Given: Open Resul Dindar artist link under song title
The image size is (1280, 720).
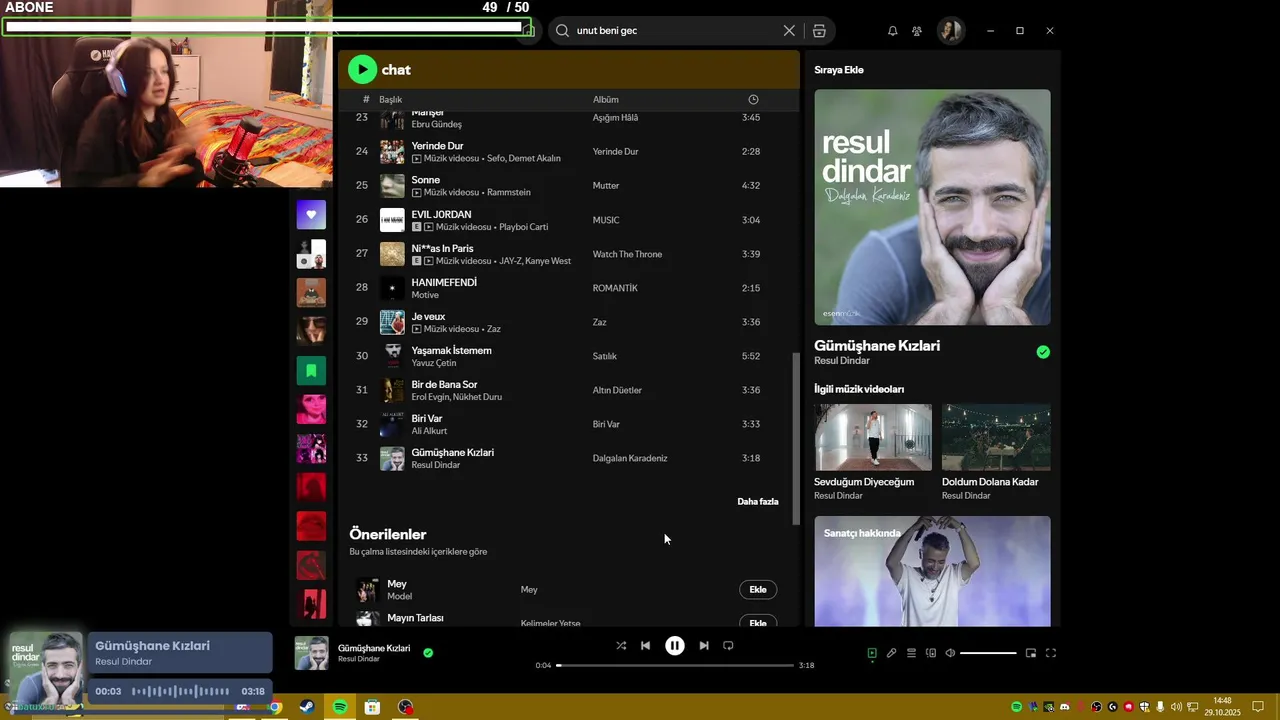Looking at the screenshot, I should point(841,361).
